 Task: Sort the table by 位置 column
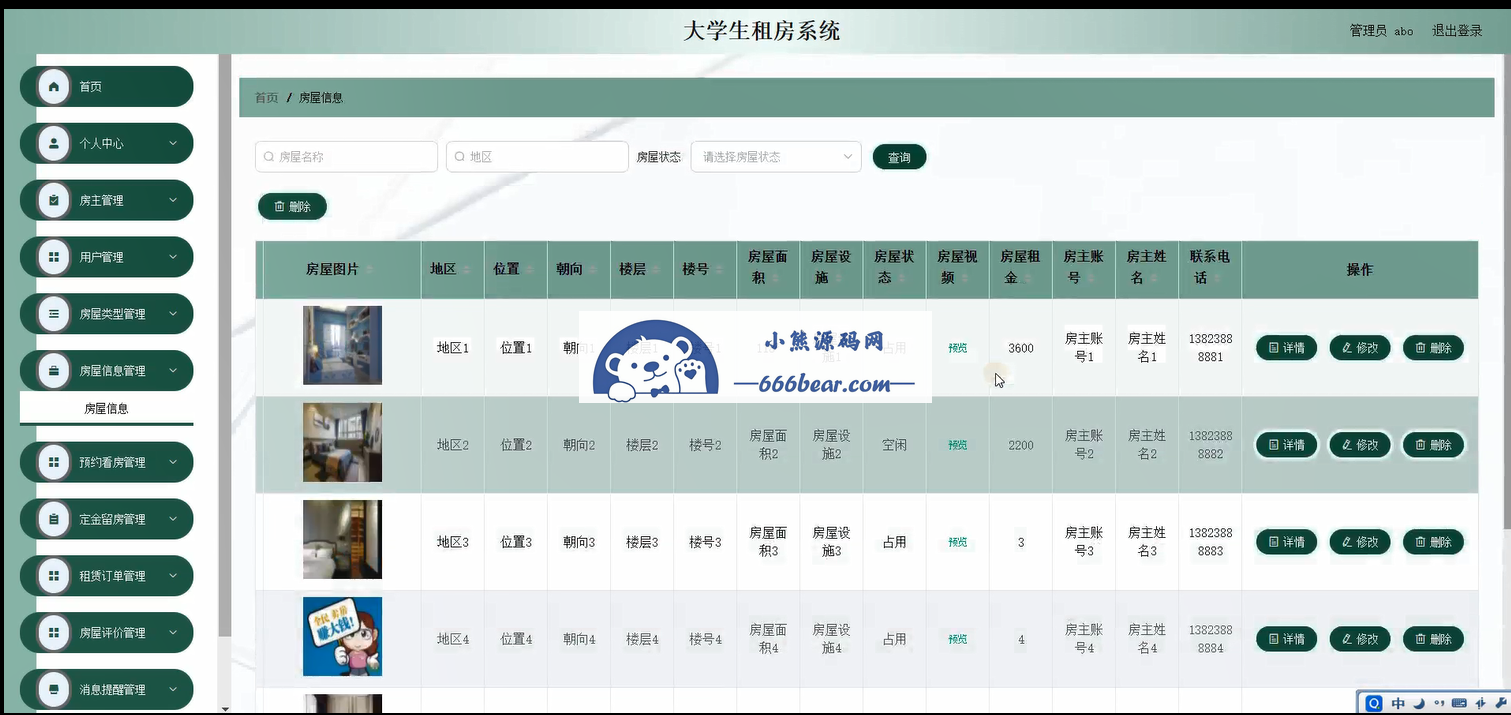528,270
